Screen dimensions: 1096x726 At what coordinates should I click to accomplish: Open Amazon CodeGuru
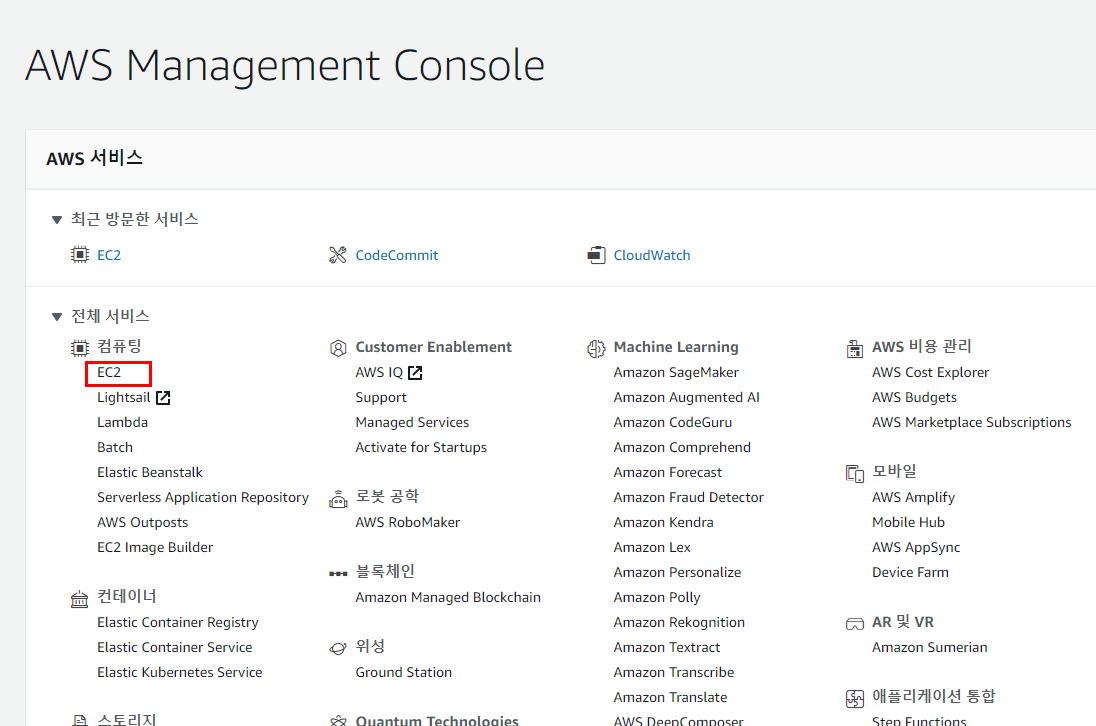(x=672, y=423)
